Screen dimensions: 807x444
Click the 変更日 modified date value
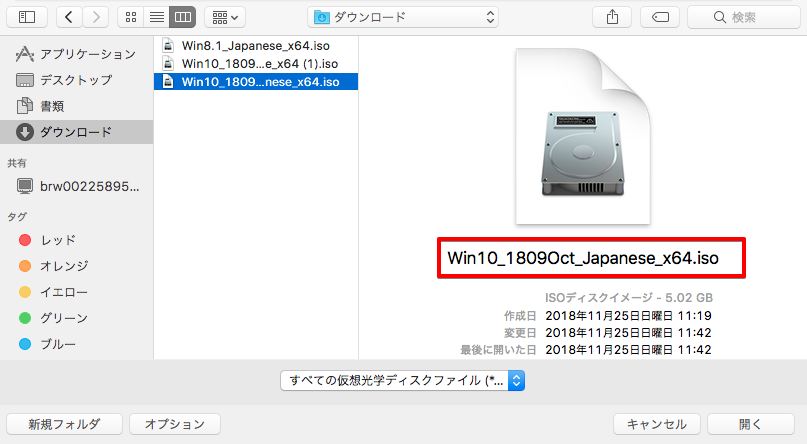coord(628,332)
